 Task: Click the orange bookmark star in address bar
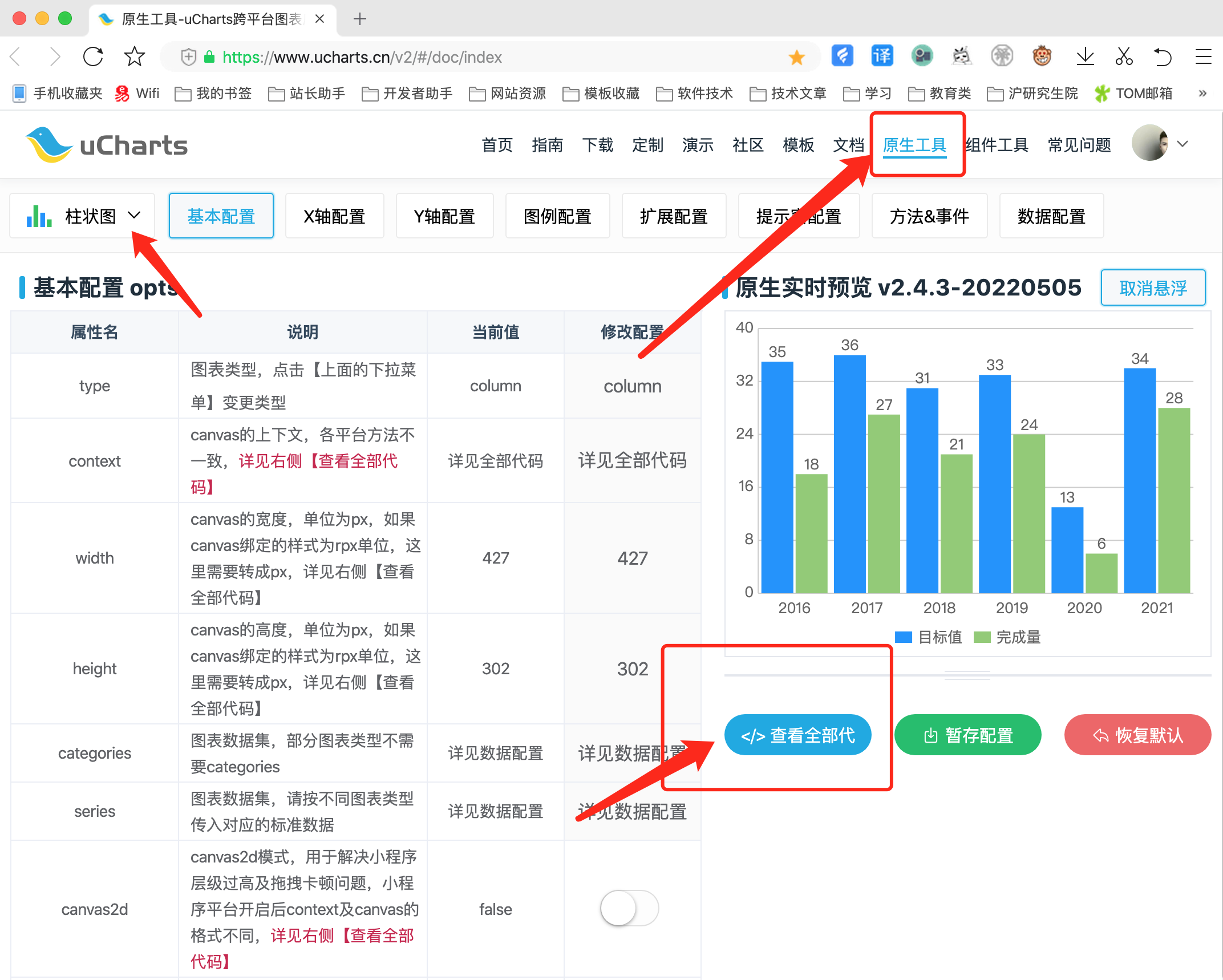click(797, 57)
